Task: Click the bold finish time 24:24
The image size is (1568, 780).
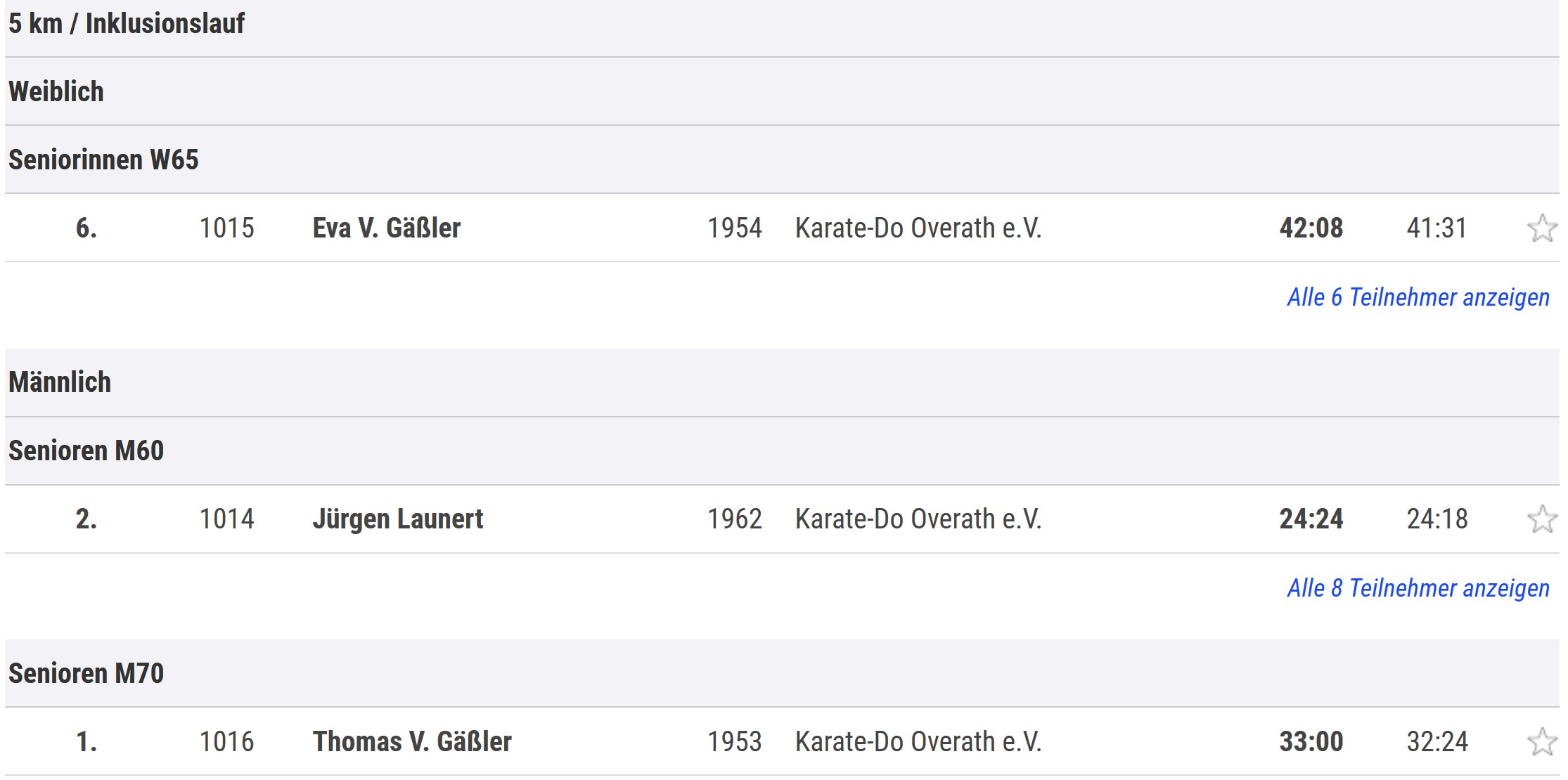Action: 1311,519
